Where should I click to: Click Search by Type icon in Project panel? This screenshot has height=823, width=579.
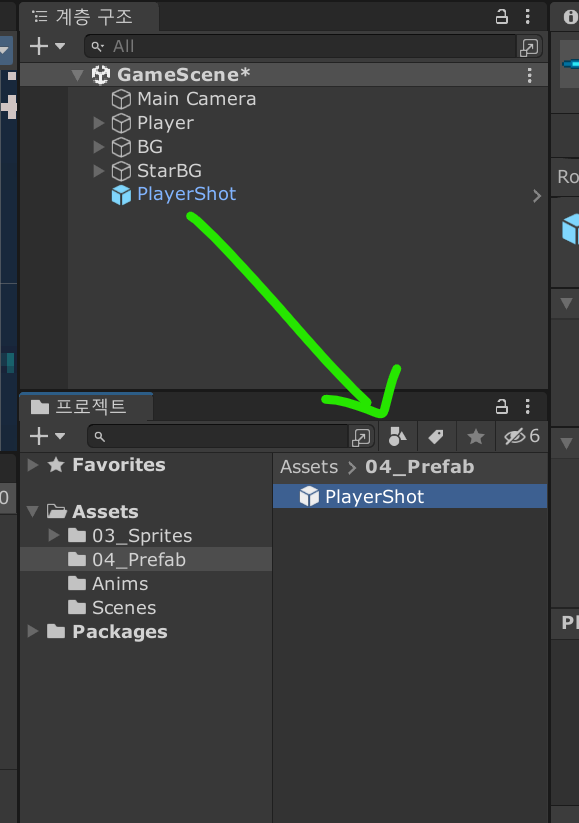tap(397, 436)
